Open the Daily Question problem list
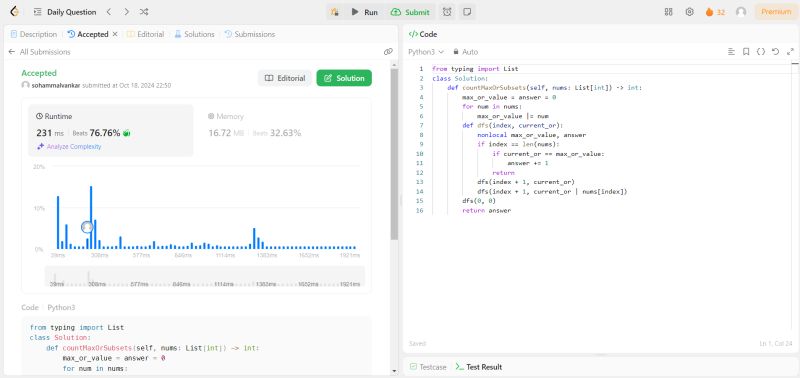 click(65, 12)
